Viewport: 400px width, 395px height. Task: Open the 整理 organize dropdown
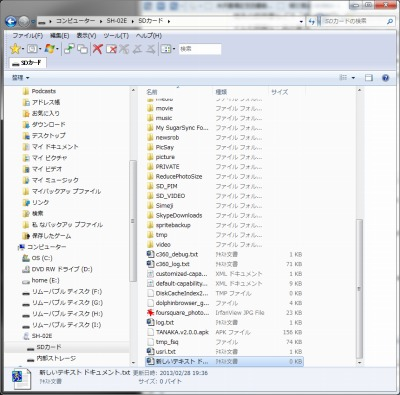click(21, 78)
